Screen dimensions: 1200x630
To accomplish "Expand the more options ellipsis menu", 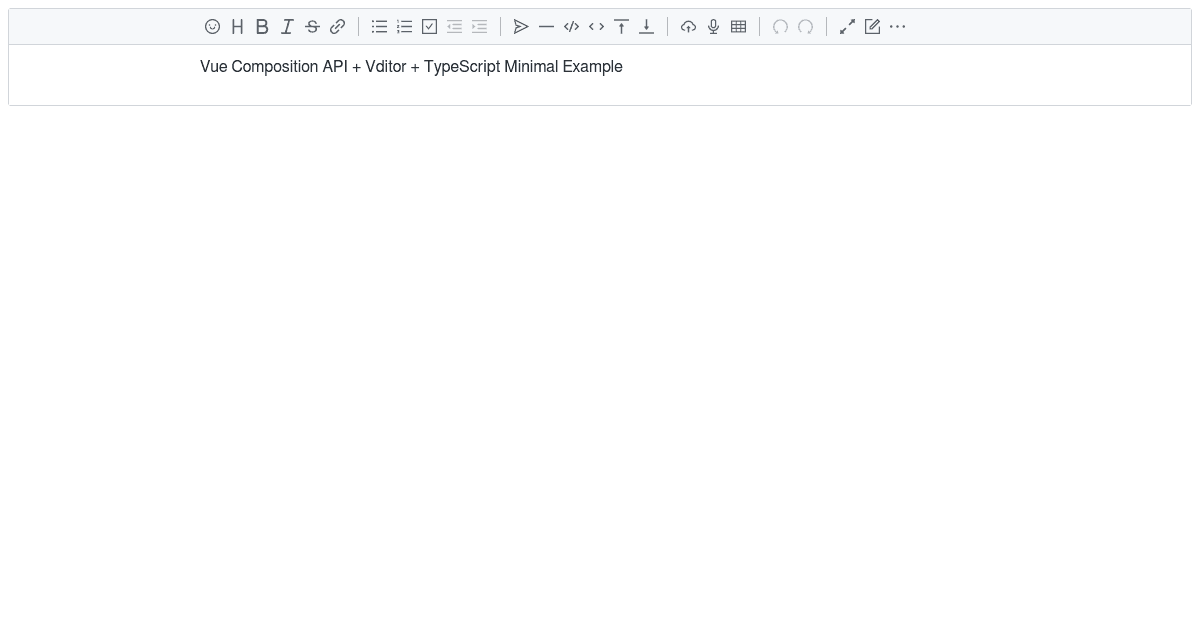I will [x=897, y=27].
